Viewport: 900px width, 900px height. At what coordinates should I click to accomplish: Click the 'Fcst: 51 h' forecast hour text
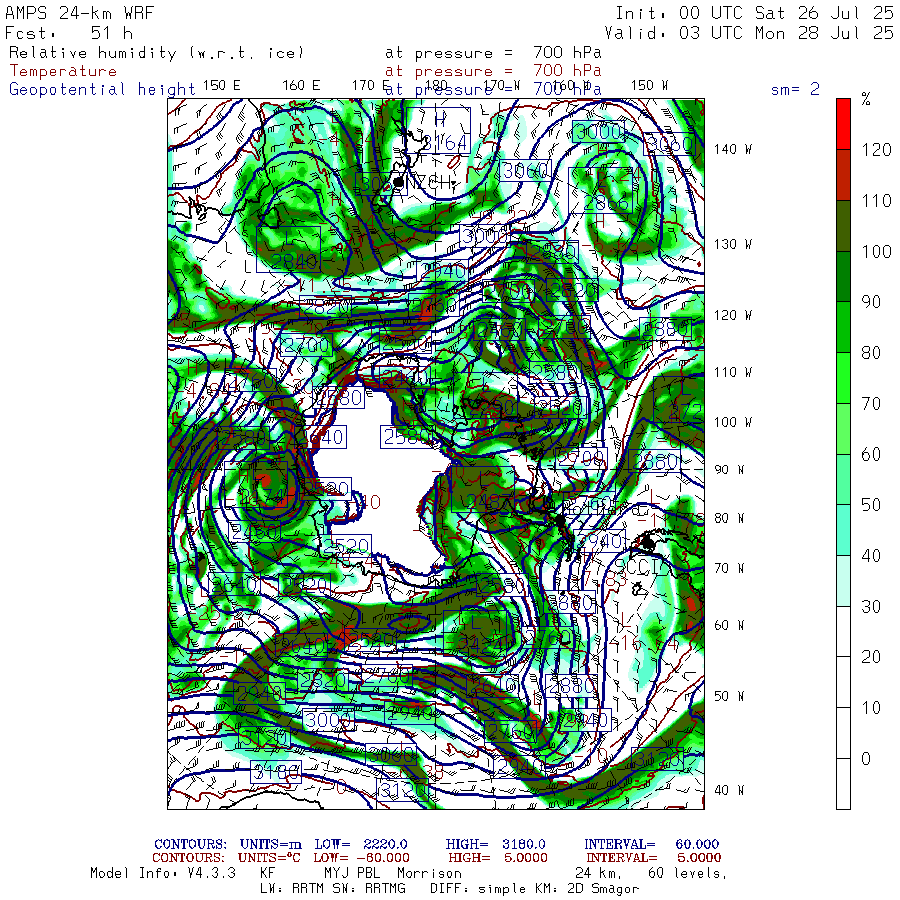[69, 33]
